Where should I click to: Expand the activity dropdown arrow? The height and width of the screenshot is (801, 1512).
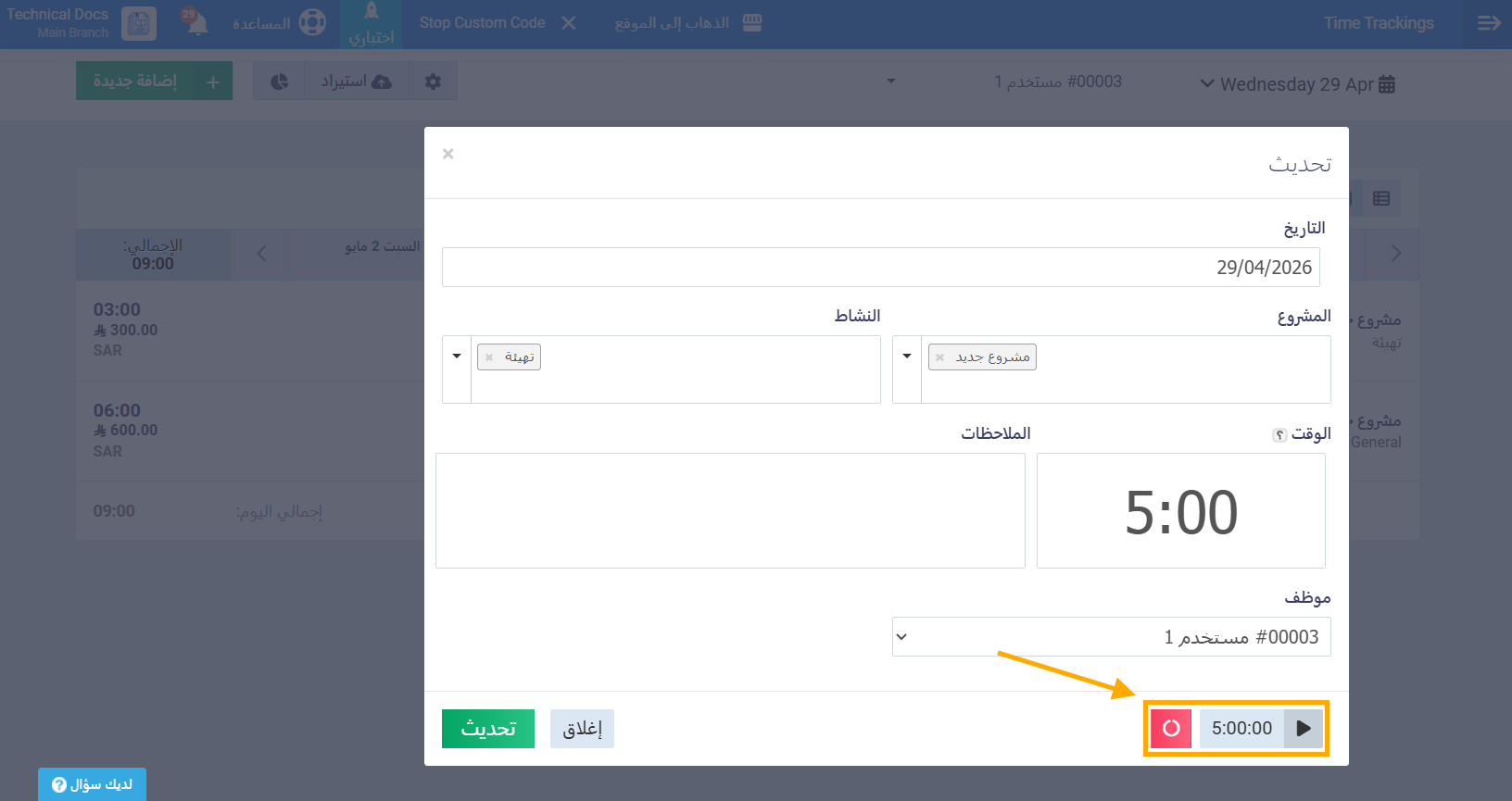(x=457, y=357)
